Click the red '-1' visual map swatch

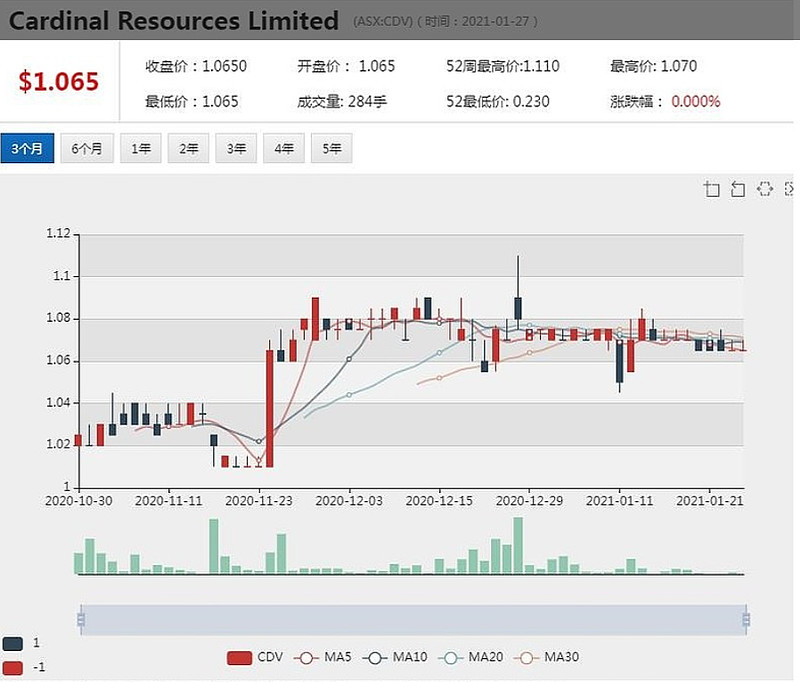click(13, 667)
